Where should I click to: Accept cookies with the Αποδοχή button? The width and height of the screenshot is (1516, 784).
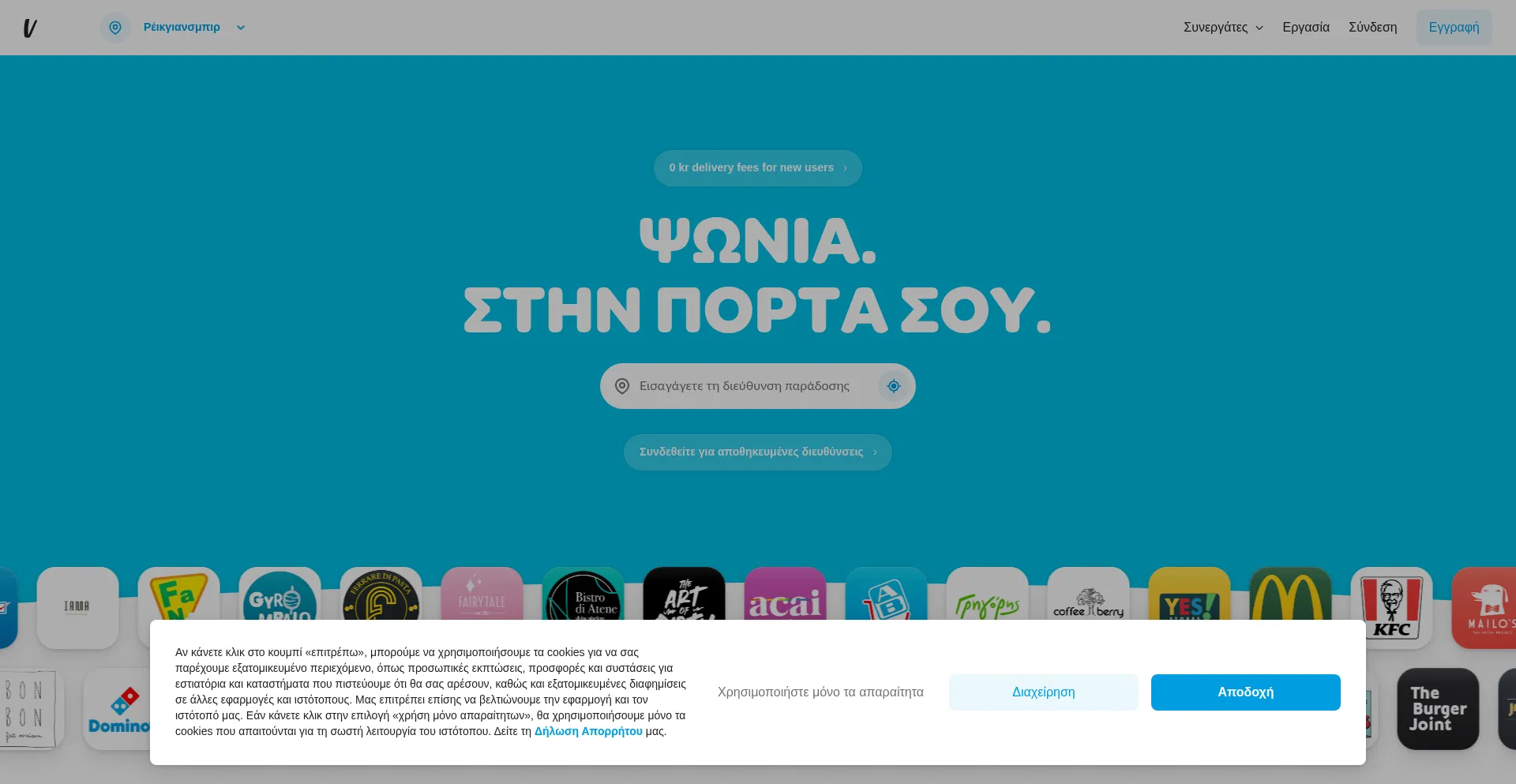pos(1245,692)
